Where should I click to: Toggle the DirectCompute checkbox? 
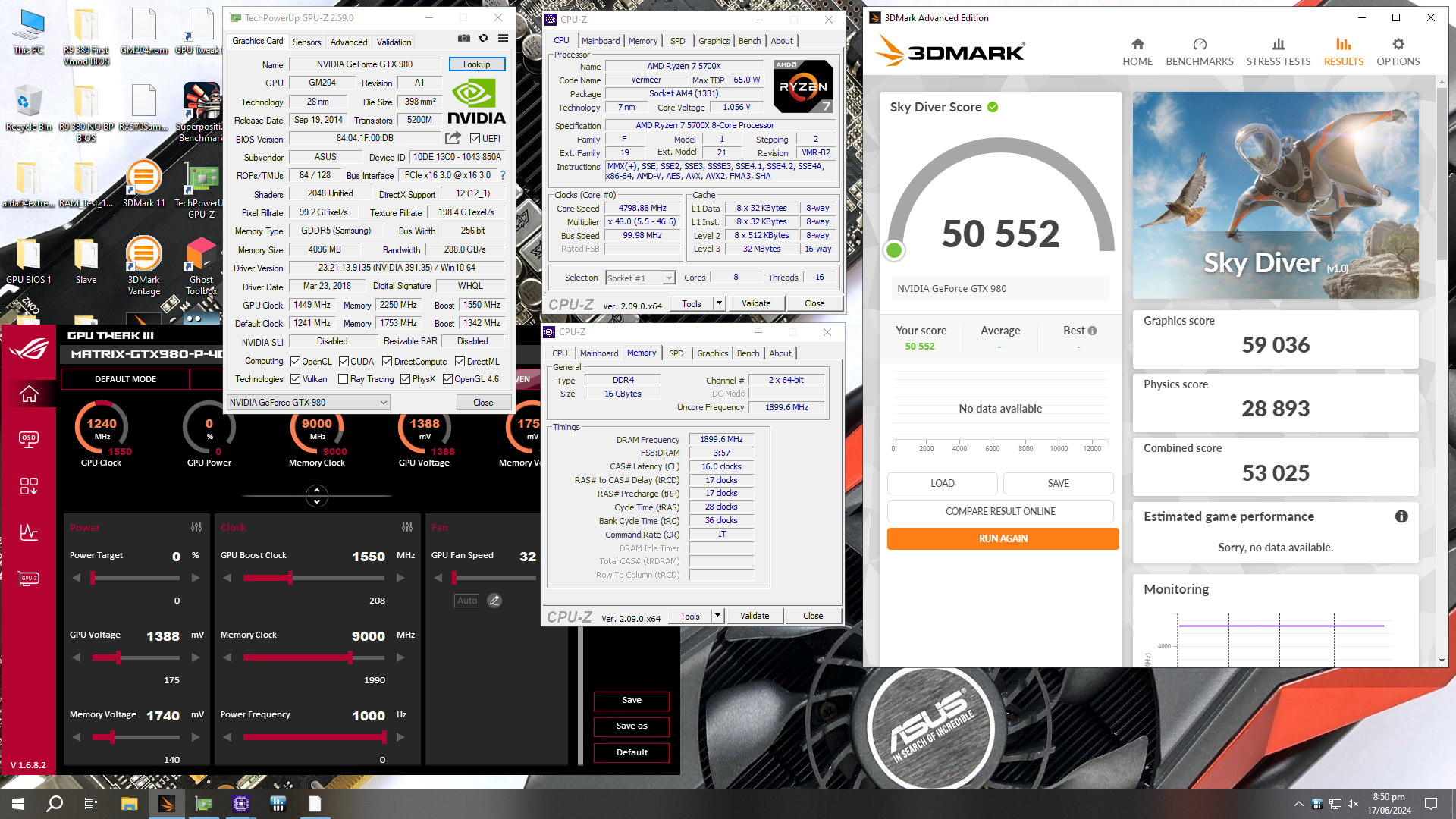pyautogui.click(x=387, y=362)
